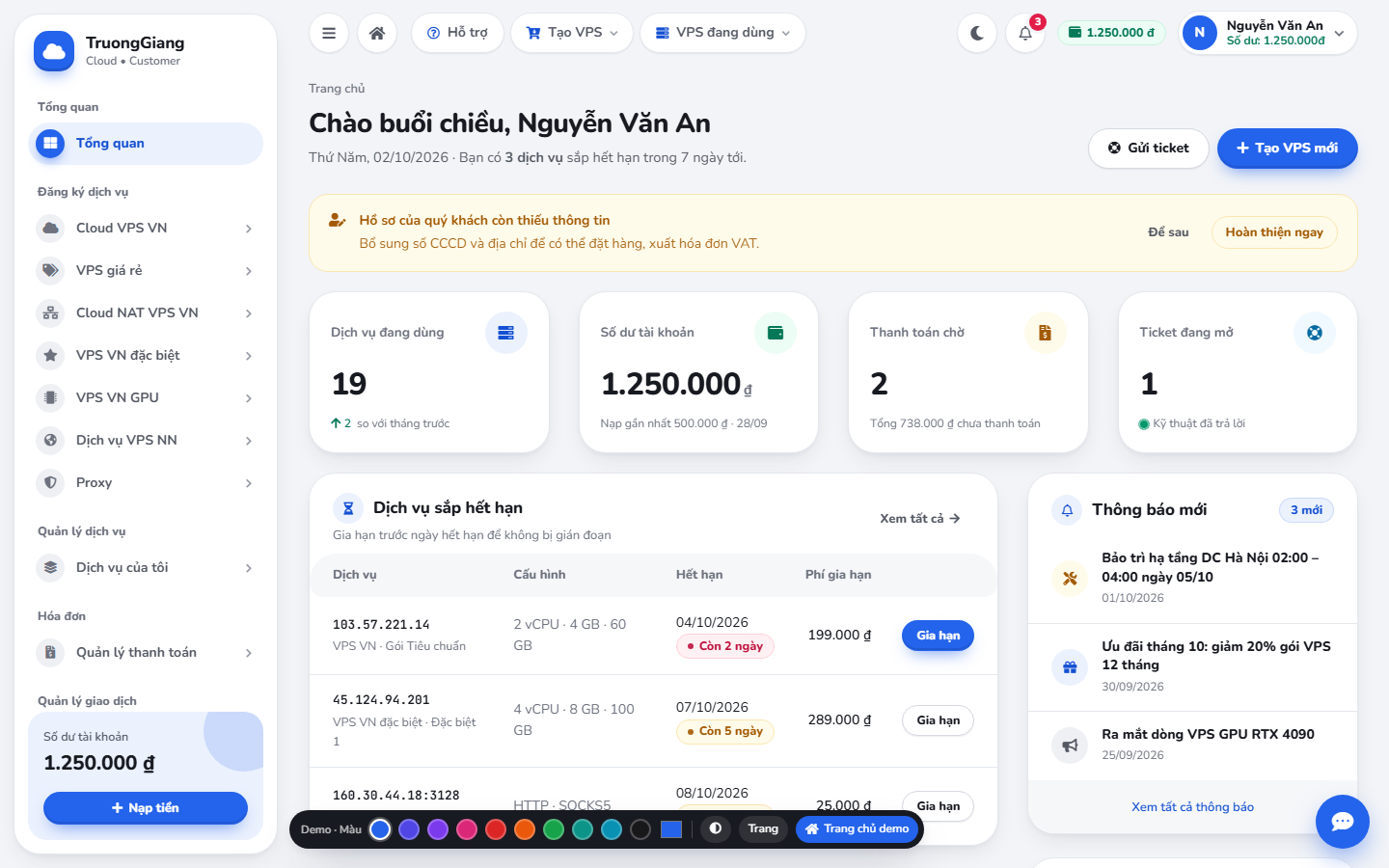Renew service 103.57.221.14 with Gia hạn
This screenshot has height=868, width=1389.
(938, 636)
